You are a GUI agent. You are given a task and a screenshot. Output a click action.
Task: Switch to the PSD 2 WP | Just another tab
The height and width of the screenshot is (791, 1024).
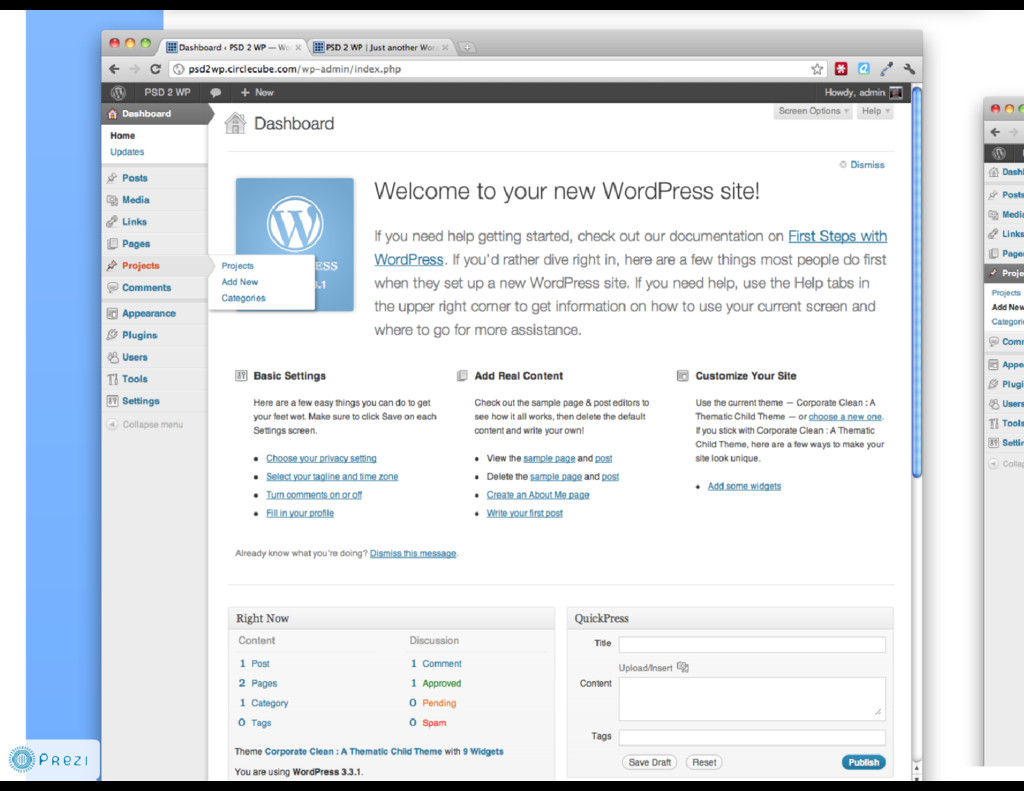pos(381,47)
